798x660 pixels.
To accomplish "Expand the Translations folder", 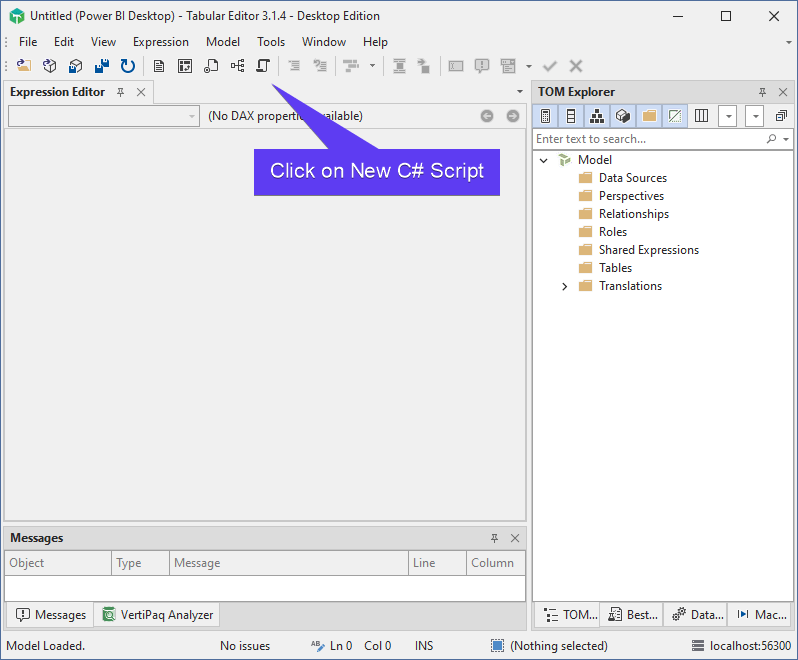I will click(564, 286).
